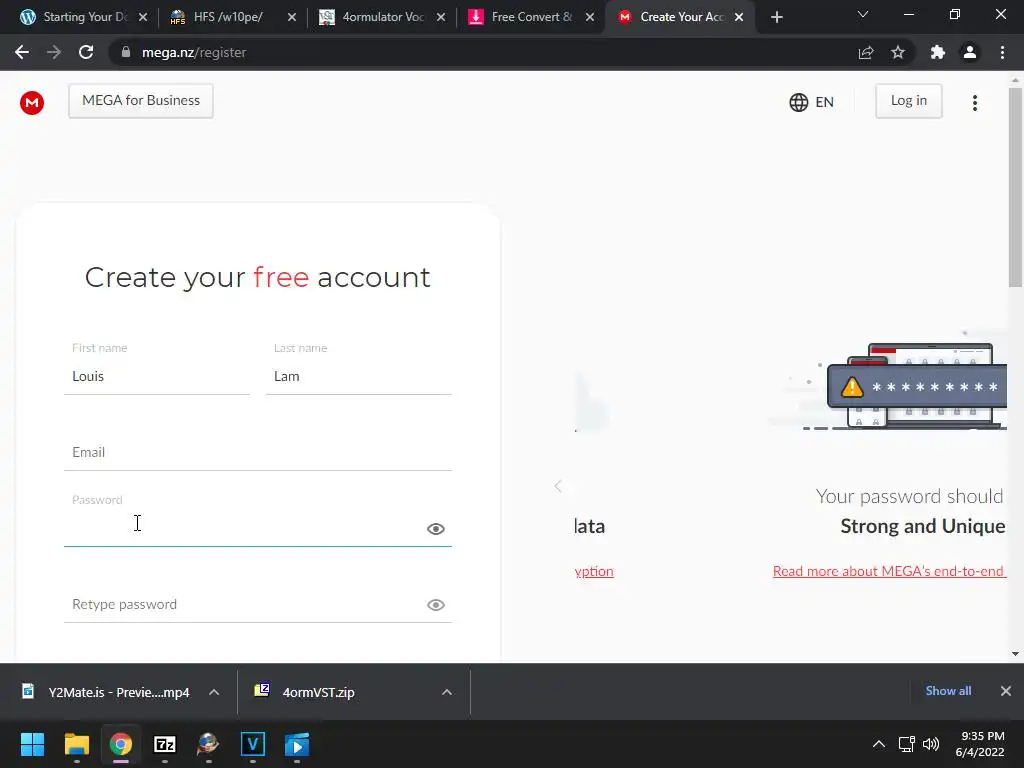Open 7-Zip from the taskbar
1024x768 pixels.
[x=165, y=744]
